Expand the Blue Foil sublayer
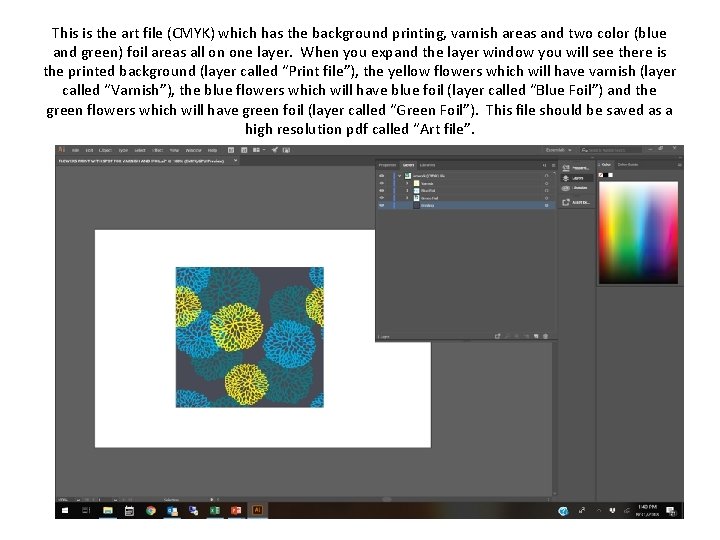Viewport: 720px width, 540px height. (x=407, y=191)
